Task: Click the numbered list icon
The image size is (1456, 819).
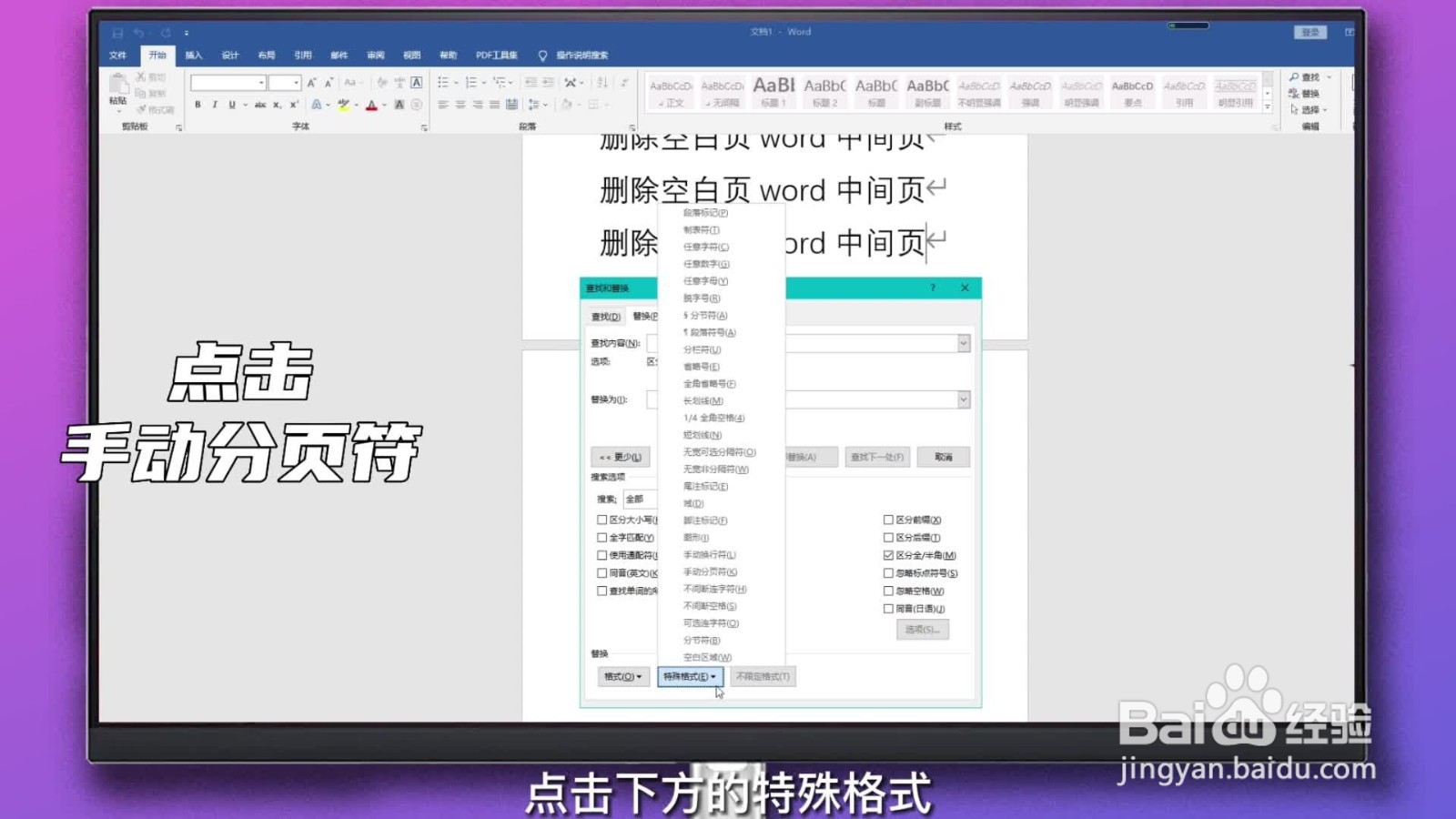Action: 471,83
